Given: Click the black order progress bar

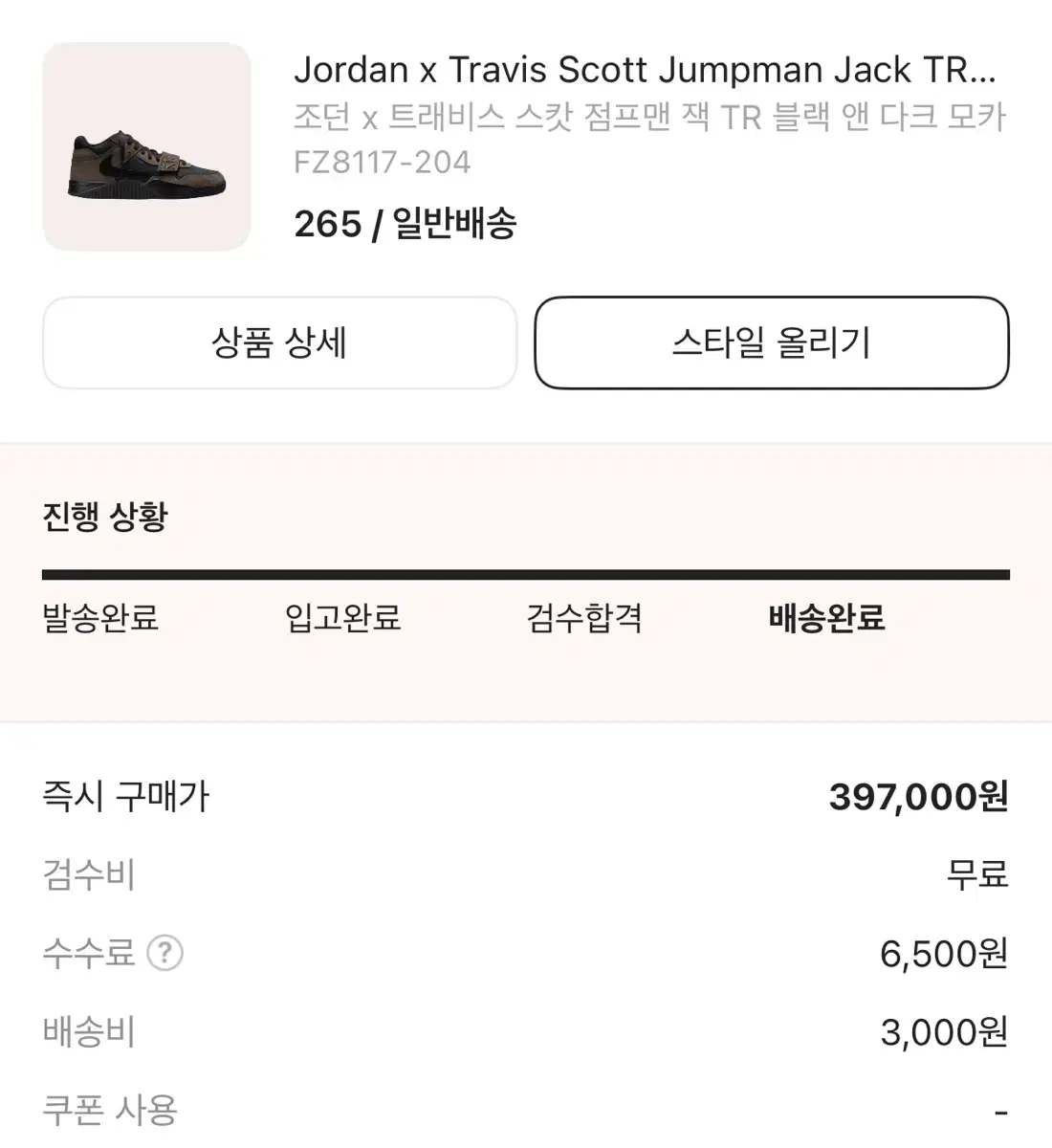Looking at the screenshot, I should coord(526,575).
